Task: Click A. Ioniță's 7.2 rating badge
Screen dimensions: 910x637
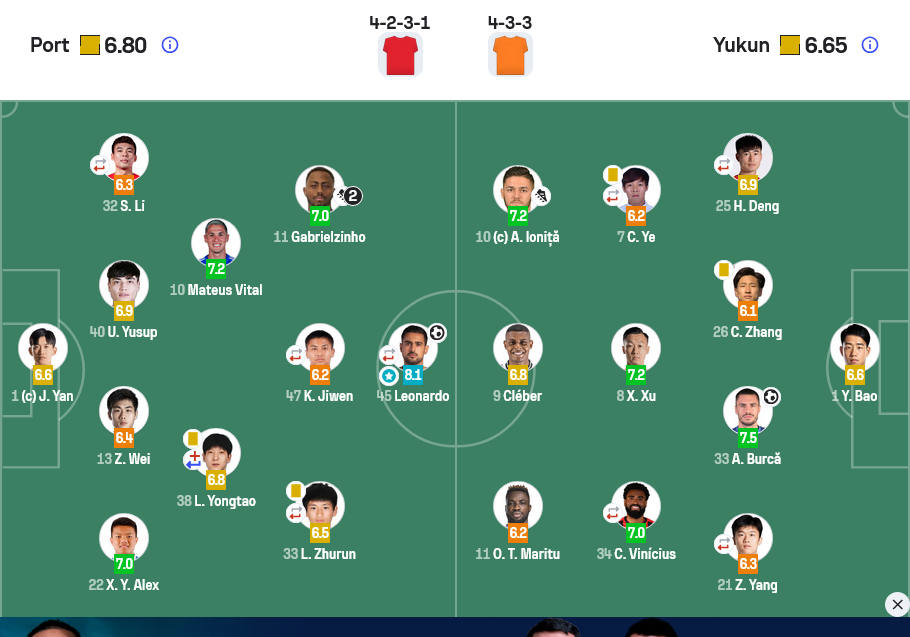Action: pos(518,215)
